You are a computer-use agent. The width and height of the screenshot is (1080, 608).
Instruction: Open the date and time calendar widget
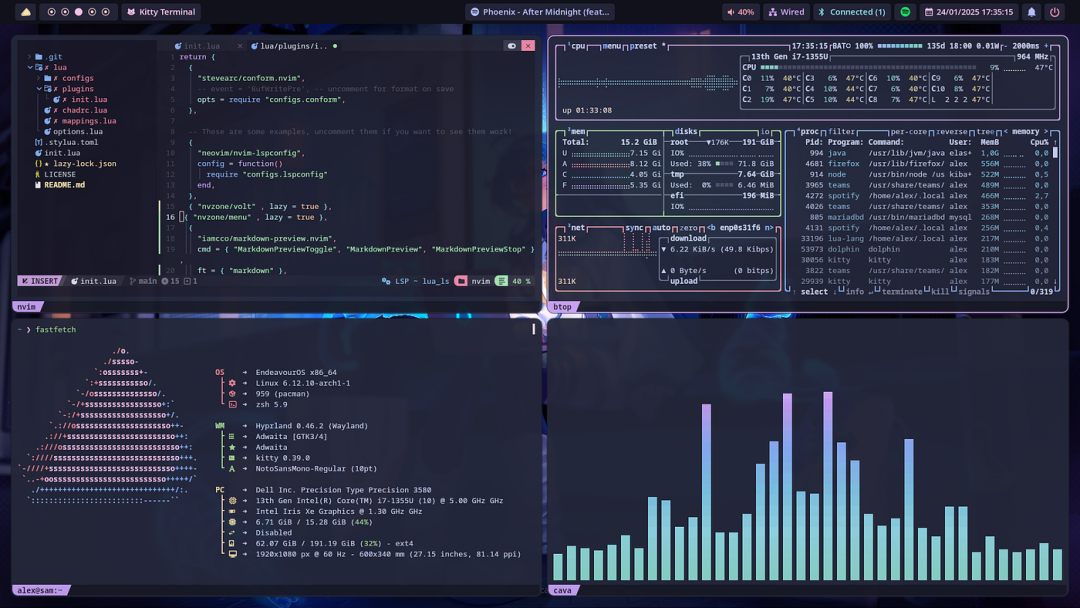point(968,12)
